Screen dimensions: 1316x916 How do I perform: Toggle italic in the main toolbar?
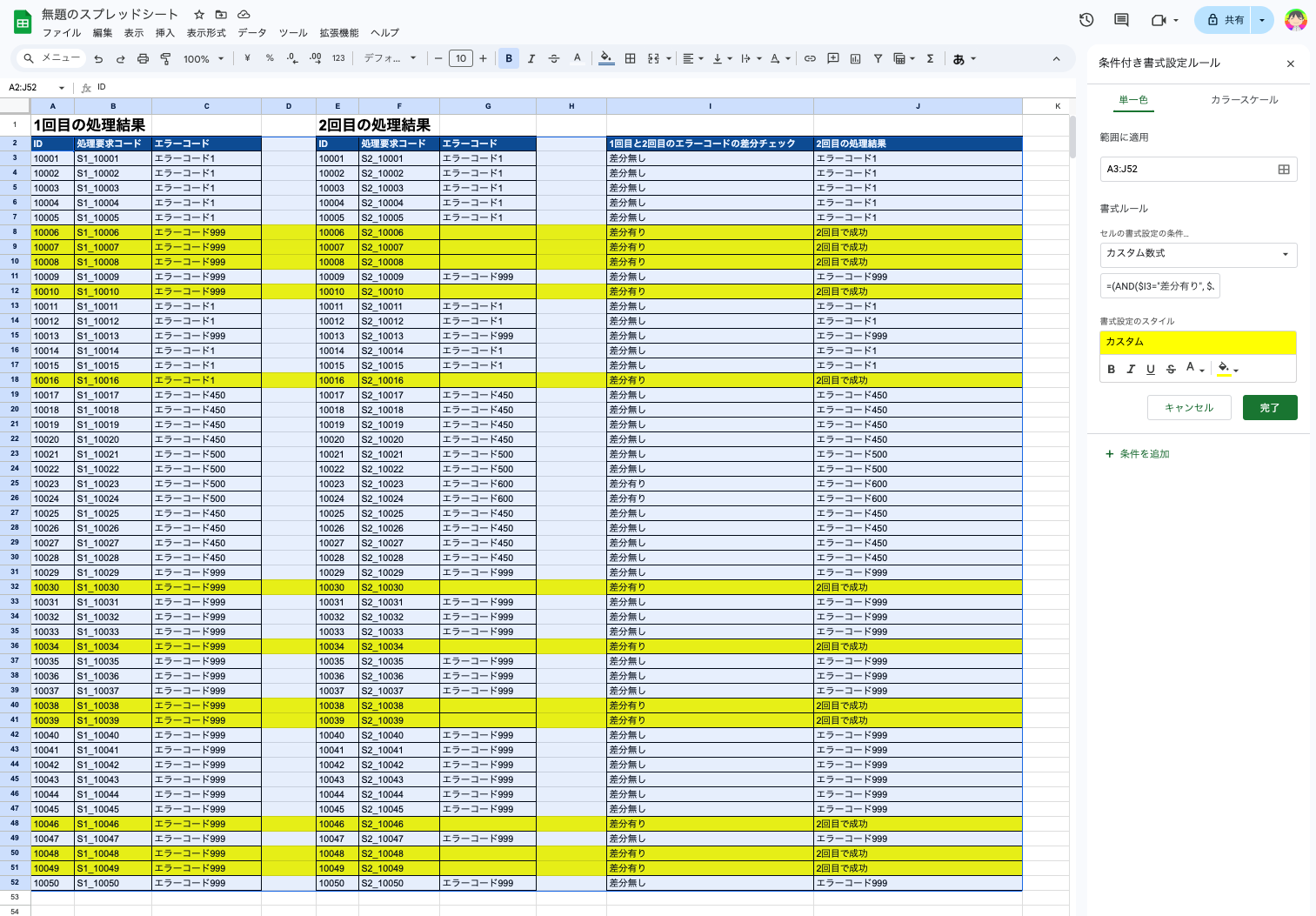[x=531, y=58]
